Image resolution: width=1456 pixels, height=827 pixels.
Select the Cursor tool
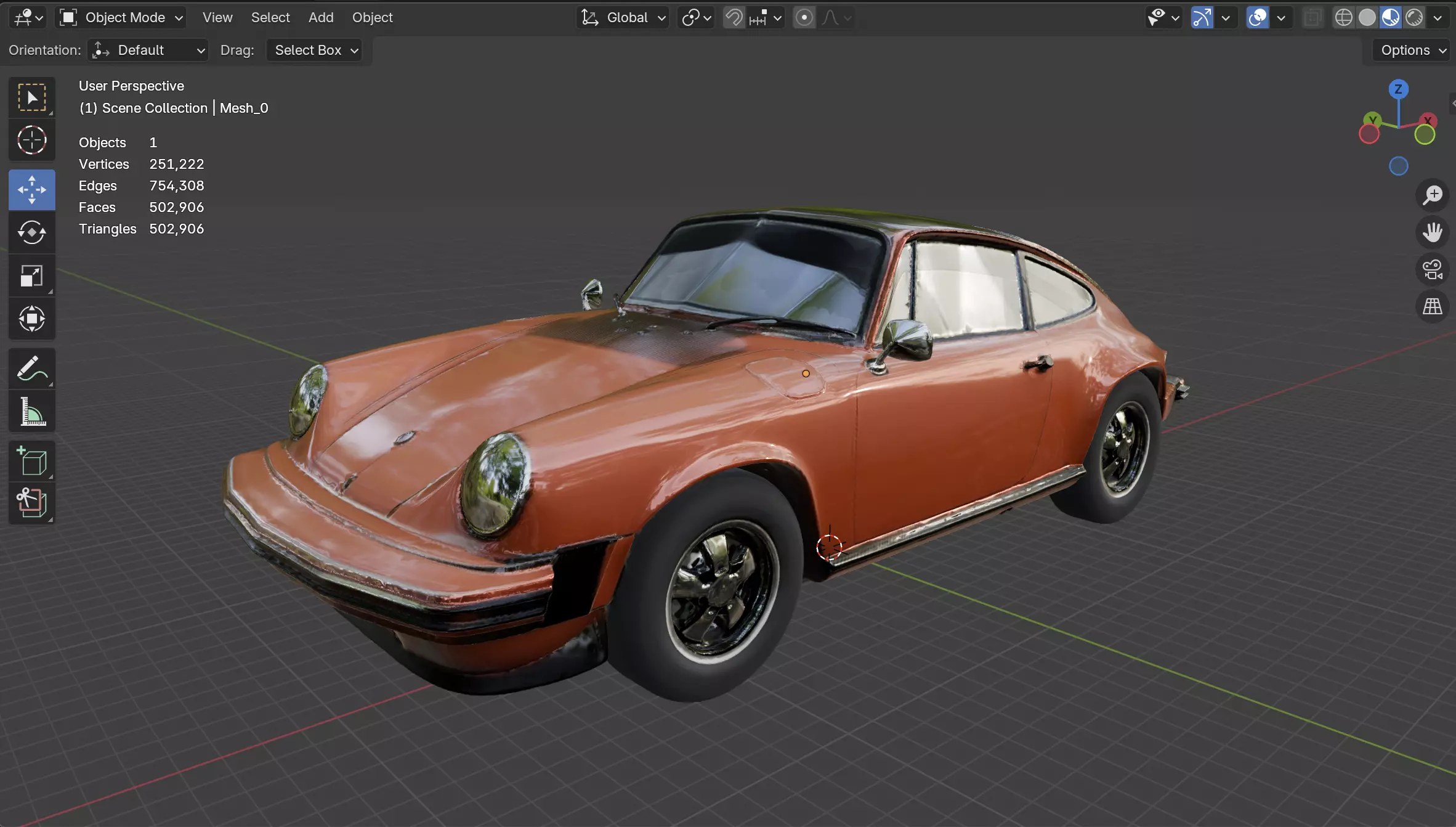pyautogui.click(x=31, y=140)
